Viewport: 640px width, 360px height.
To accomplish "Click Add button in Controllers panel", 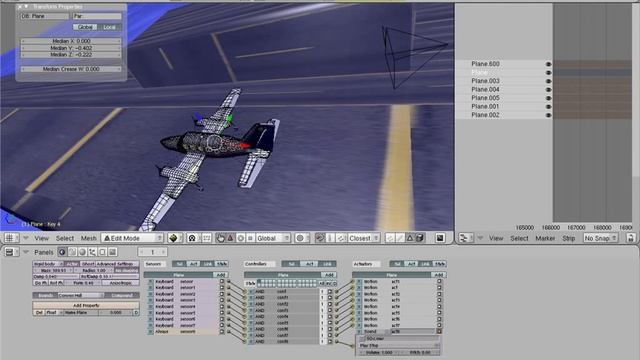I will 329,275.
